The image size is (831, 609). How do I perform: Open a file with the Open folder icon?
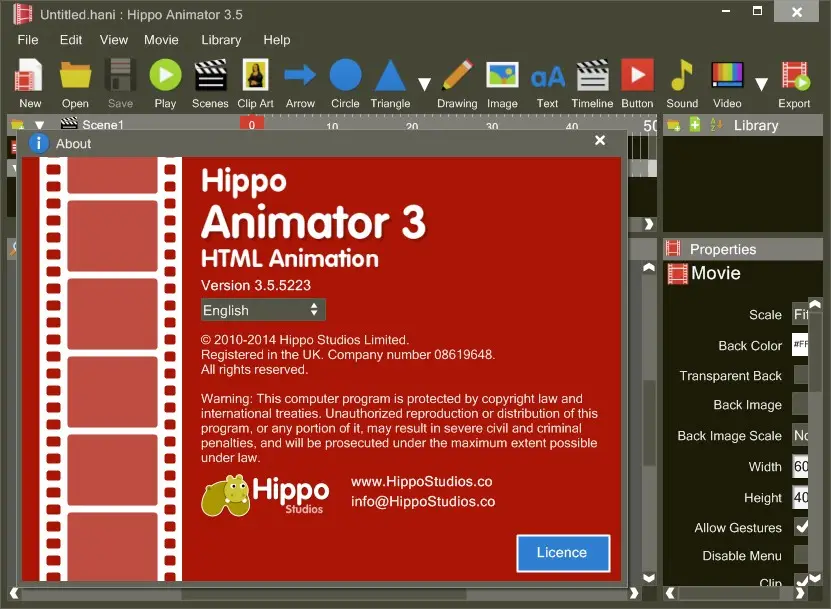75,83
